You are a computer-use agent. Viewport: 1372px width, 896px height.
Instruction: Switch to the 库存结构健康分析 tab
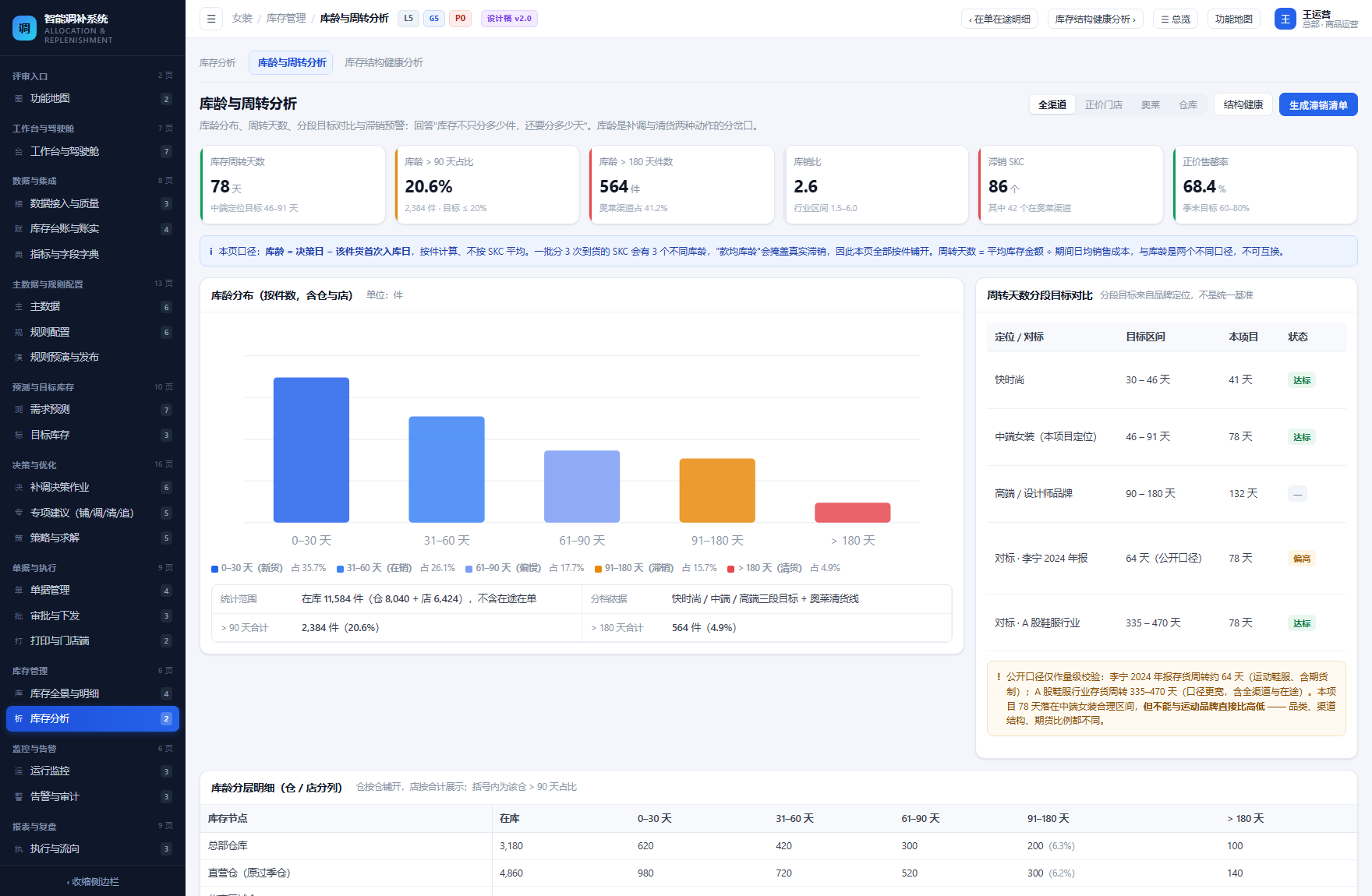click(384, 63)
